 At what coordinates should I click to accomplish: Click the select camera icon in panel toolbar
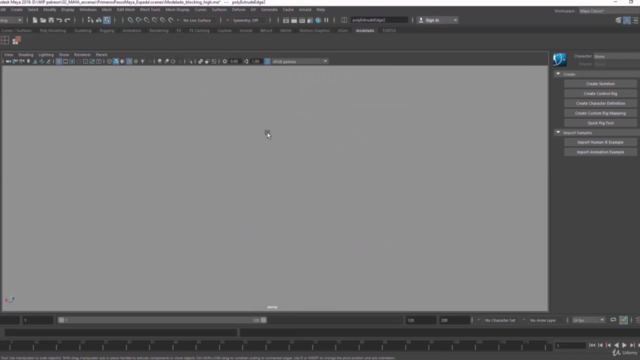point(8,61)
